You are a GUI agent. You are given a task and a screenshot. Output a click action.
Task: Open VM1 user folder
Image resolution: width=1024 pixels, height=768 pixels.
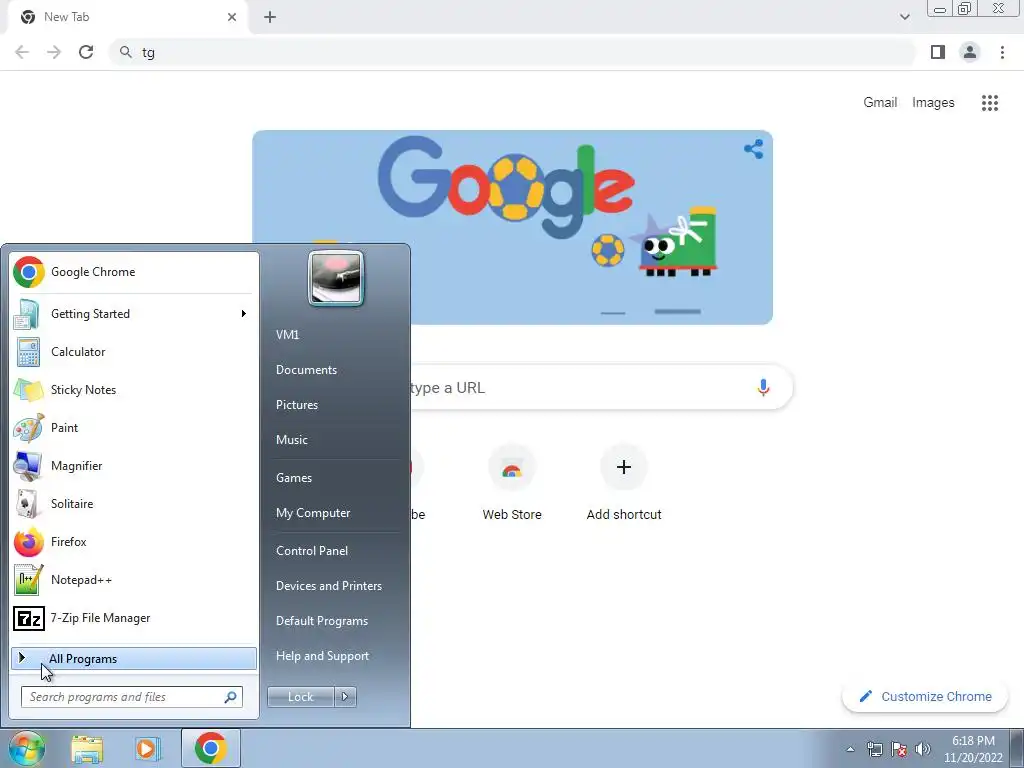(x=287, y=334)
